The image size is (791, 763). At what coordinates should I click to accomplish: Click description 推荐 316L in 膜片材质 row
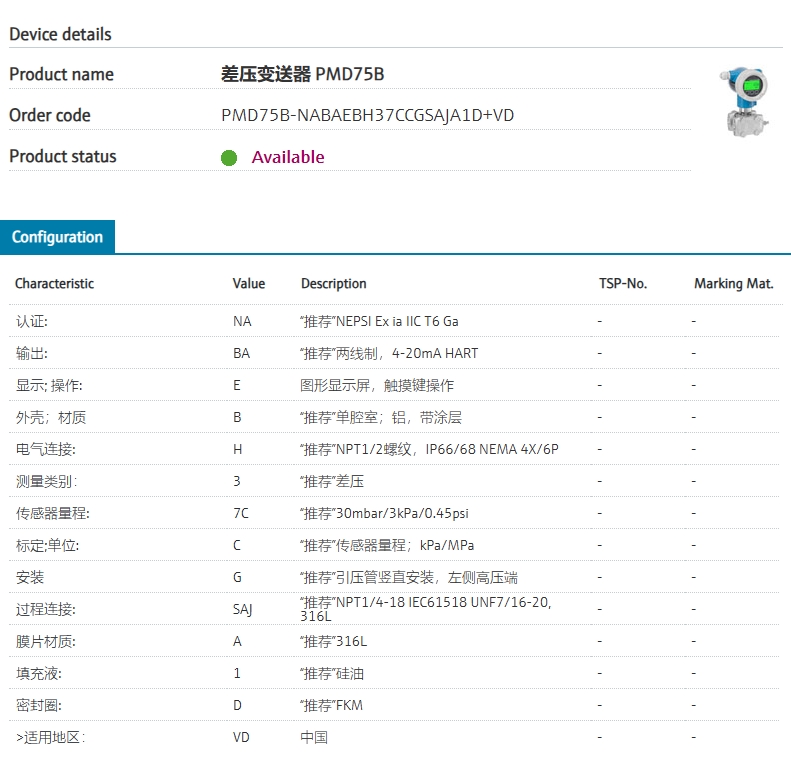point(333,641)
